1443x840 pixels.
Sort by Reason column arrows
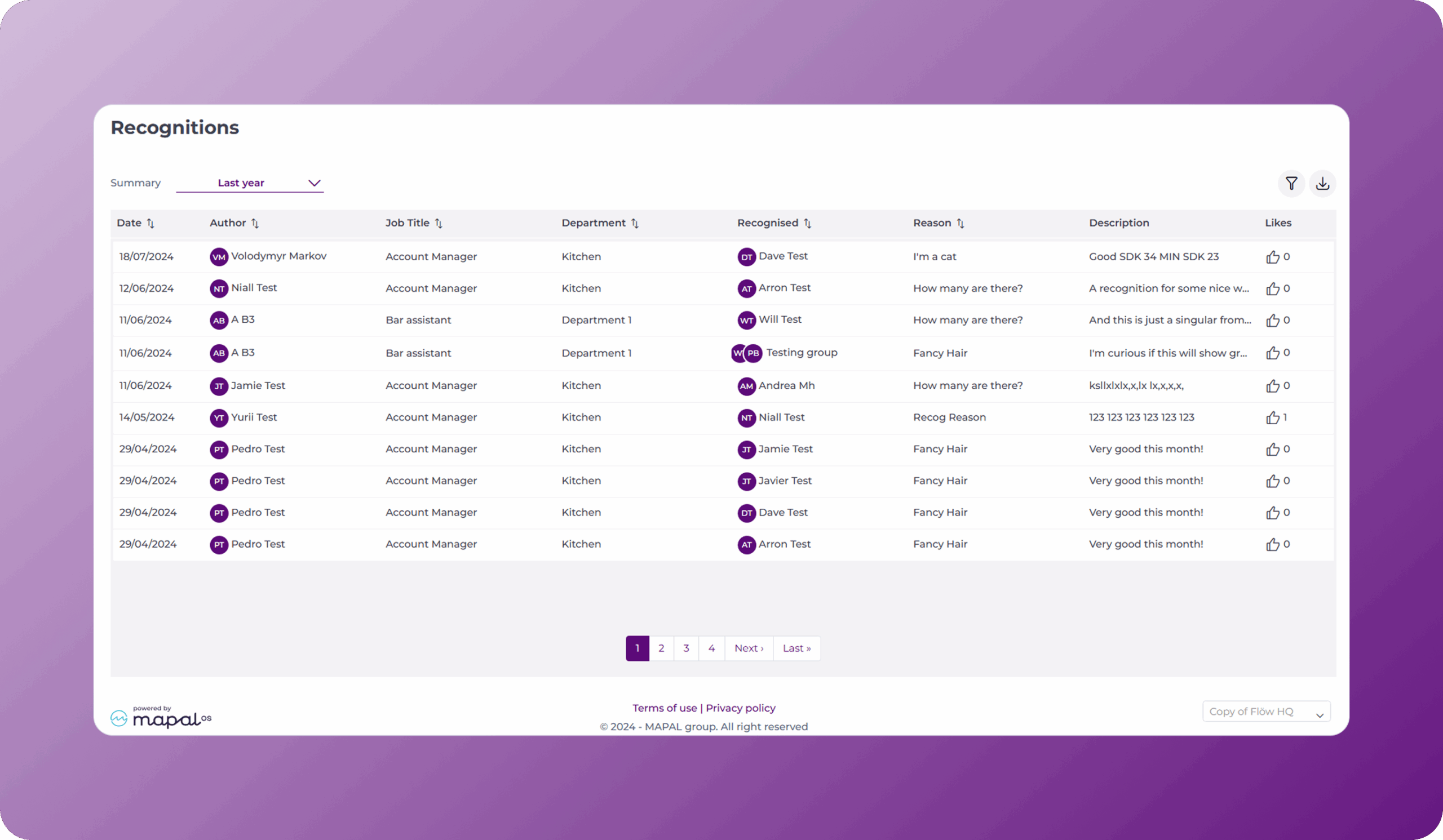tap(961, 223)
